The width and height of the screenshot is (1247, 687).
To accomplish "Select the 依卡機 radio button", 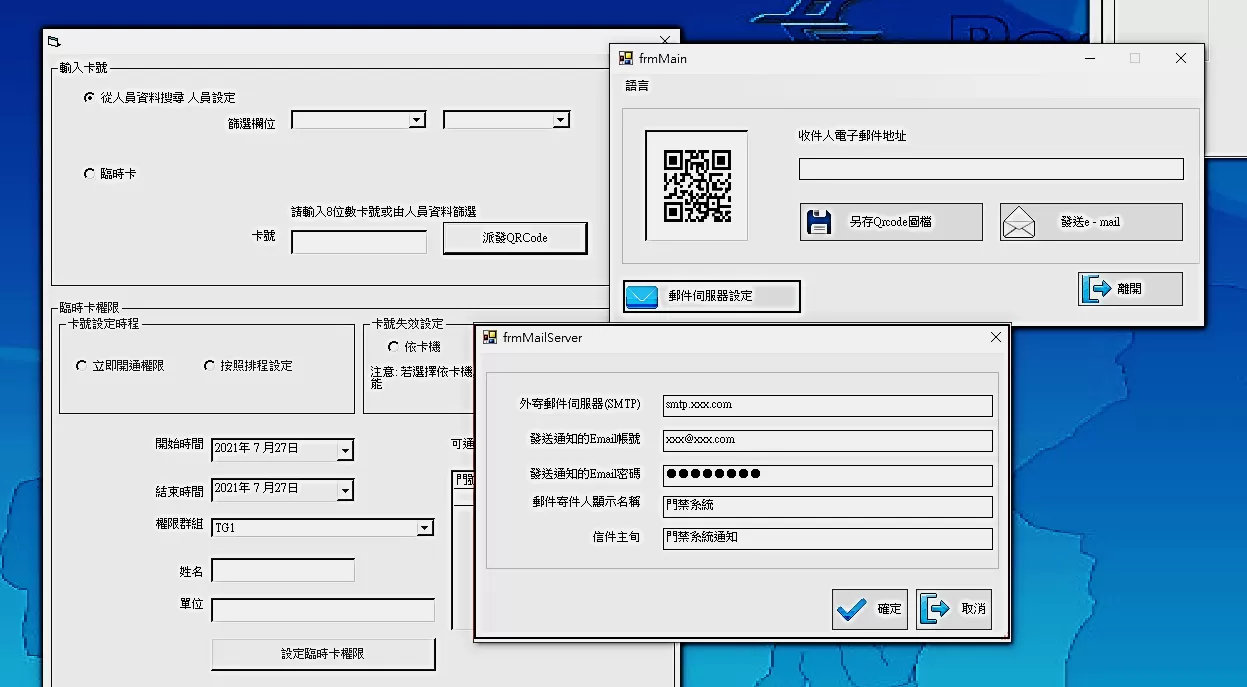I will 393,347.
